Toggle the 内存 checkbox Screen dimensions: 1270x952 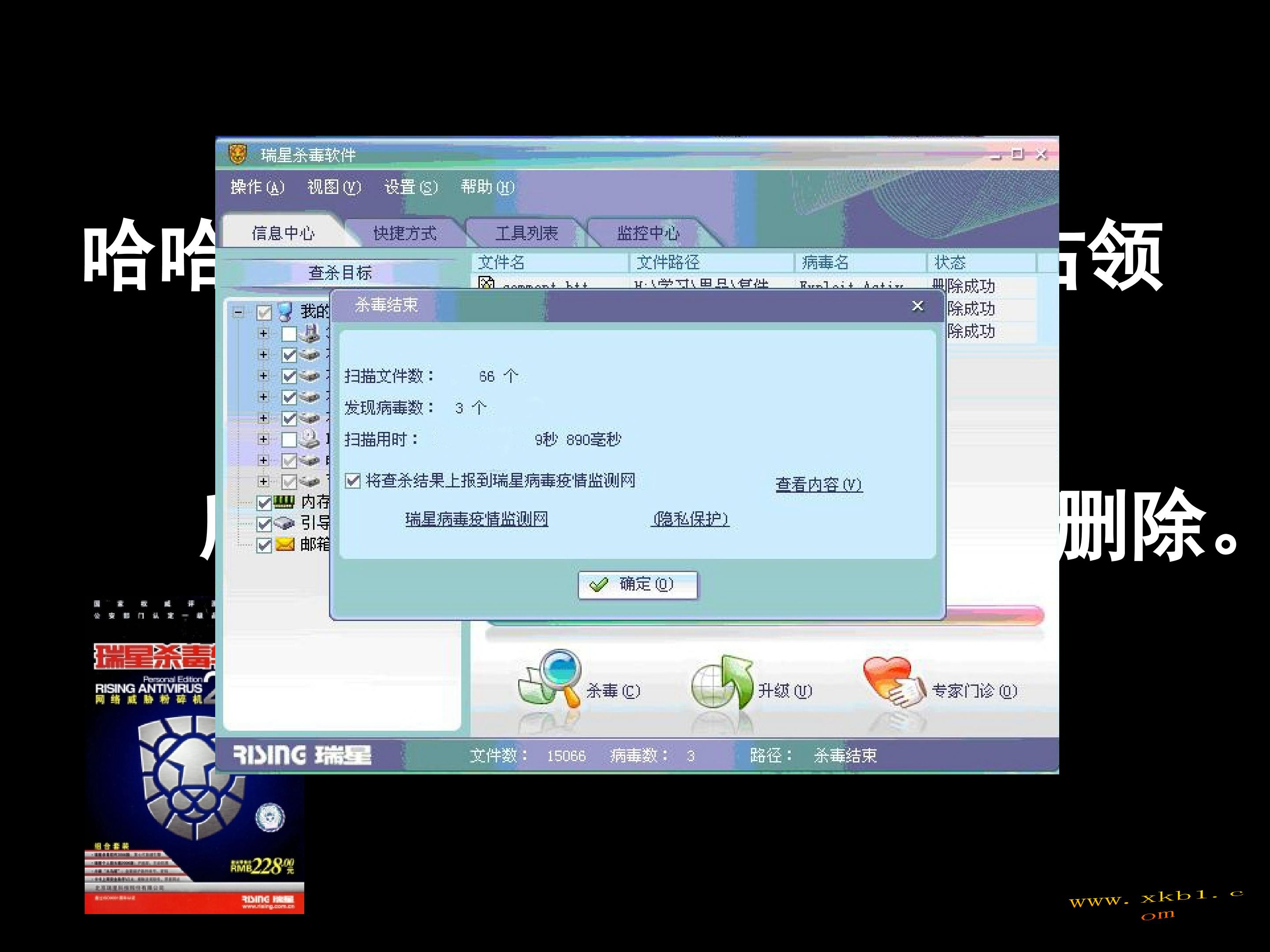coord(264,503)
